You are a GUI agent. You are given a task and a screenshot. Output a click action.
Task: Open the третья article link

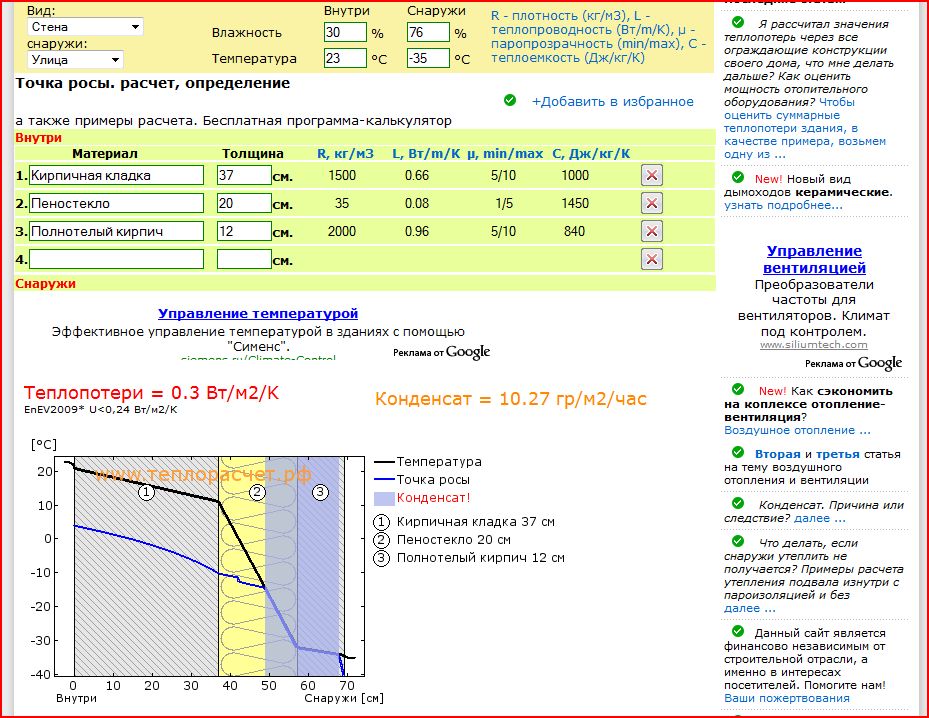(838, 454)
